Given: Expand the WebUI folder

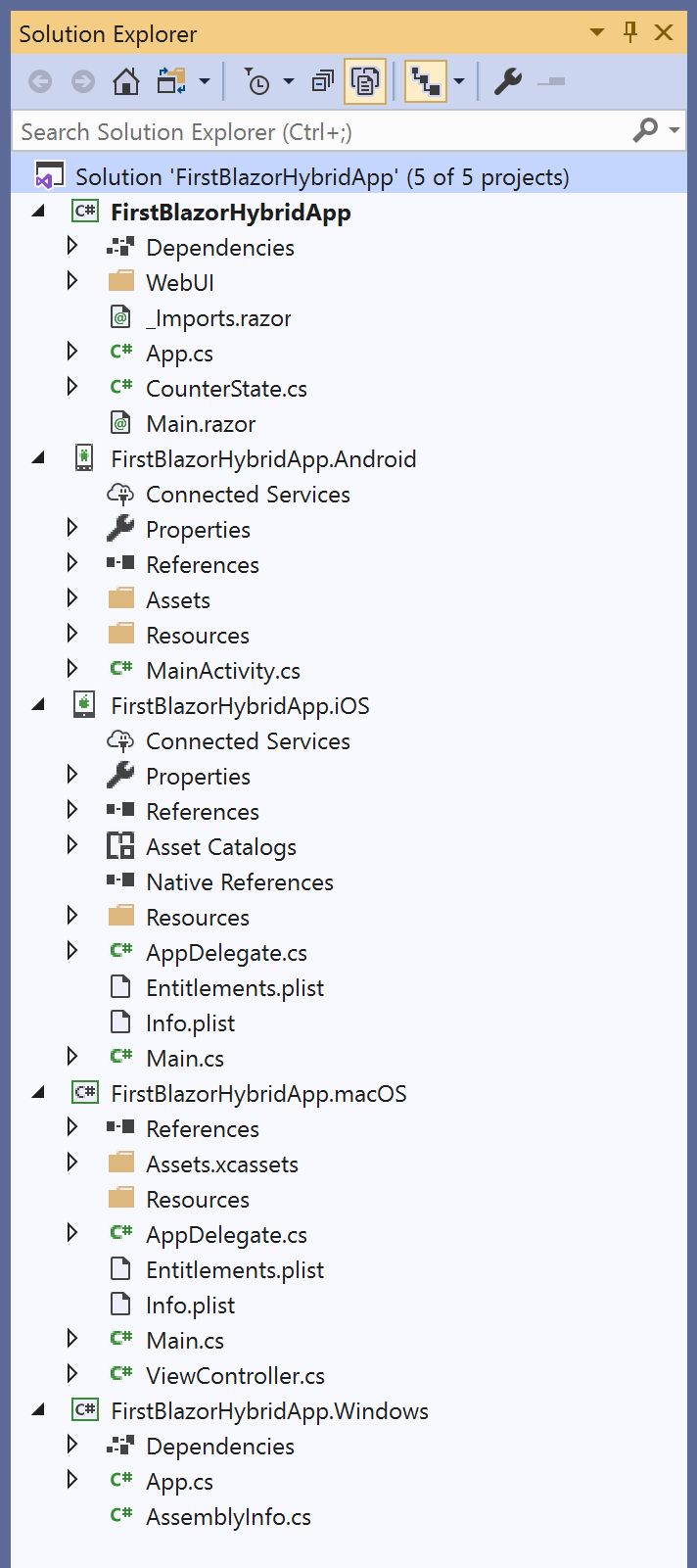Looking at the screenshot, I should pyautogui.click(x=72, y=281).
